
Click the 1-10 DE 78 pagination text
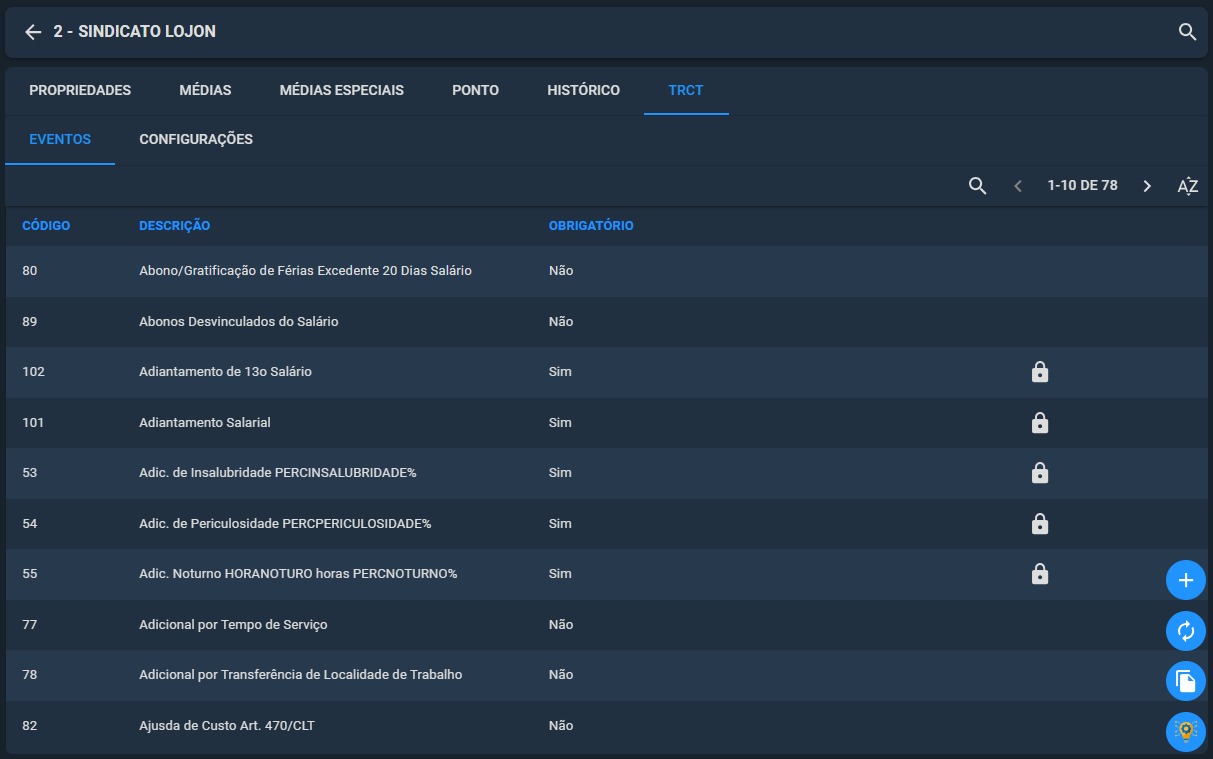click(x=1082, y=186)
